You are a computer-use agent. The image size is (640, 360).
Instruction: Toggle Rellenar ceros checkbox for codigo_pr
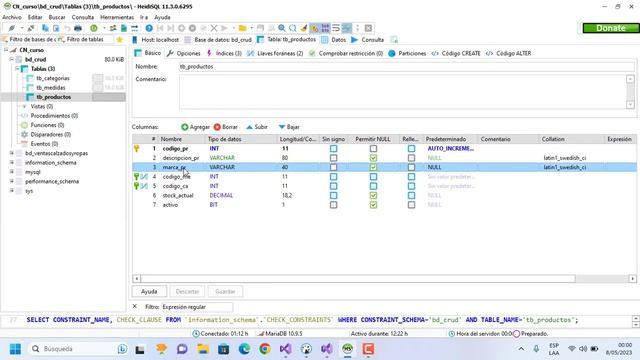tap(411, 149)
